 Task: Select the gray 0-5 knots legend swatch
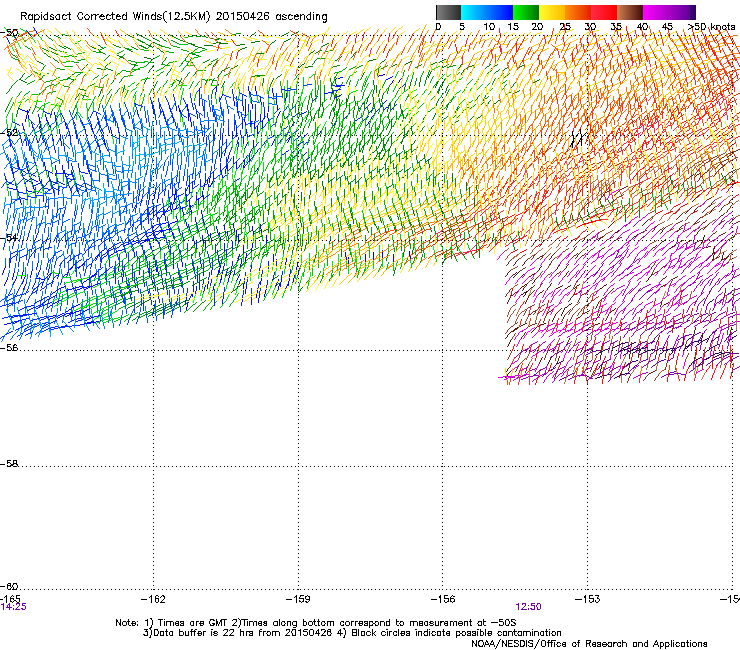(448, 12)
